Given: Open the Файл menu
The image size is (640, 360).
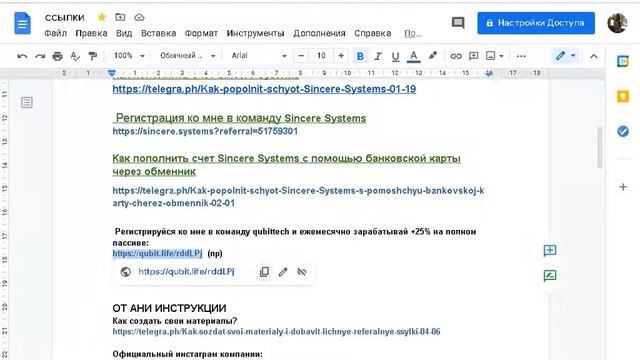Looking at the screenshot, I should coord(55,33).
